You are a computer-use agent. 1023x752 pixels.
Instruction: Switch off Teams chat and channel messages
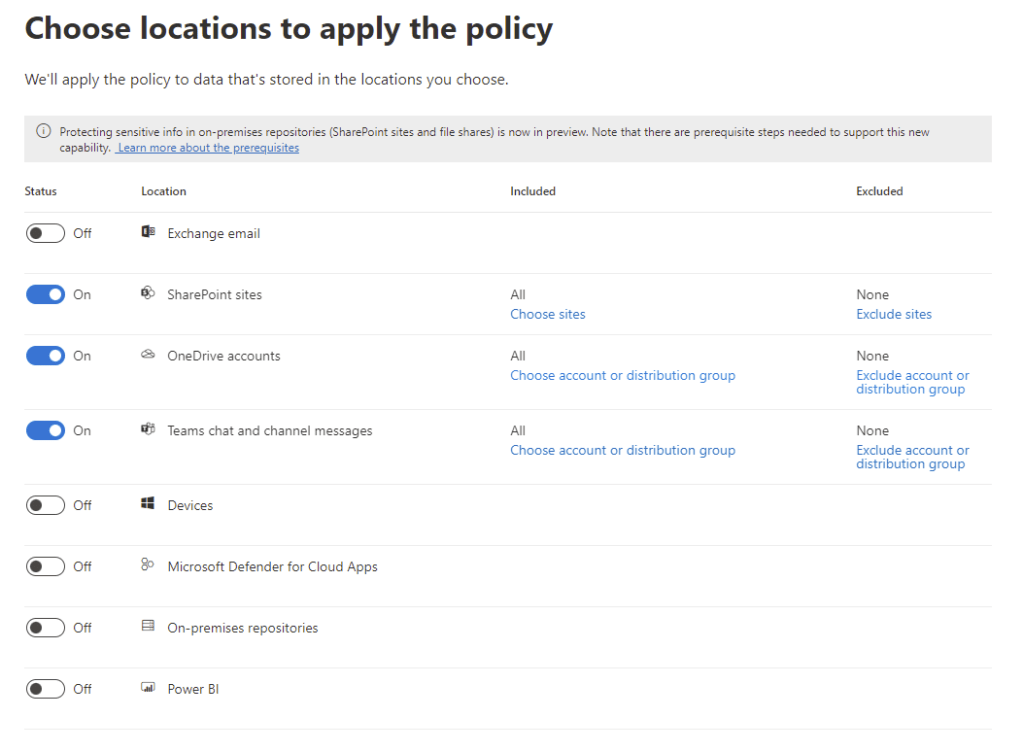click(x=45, y=431)
